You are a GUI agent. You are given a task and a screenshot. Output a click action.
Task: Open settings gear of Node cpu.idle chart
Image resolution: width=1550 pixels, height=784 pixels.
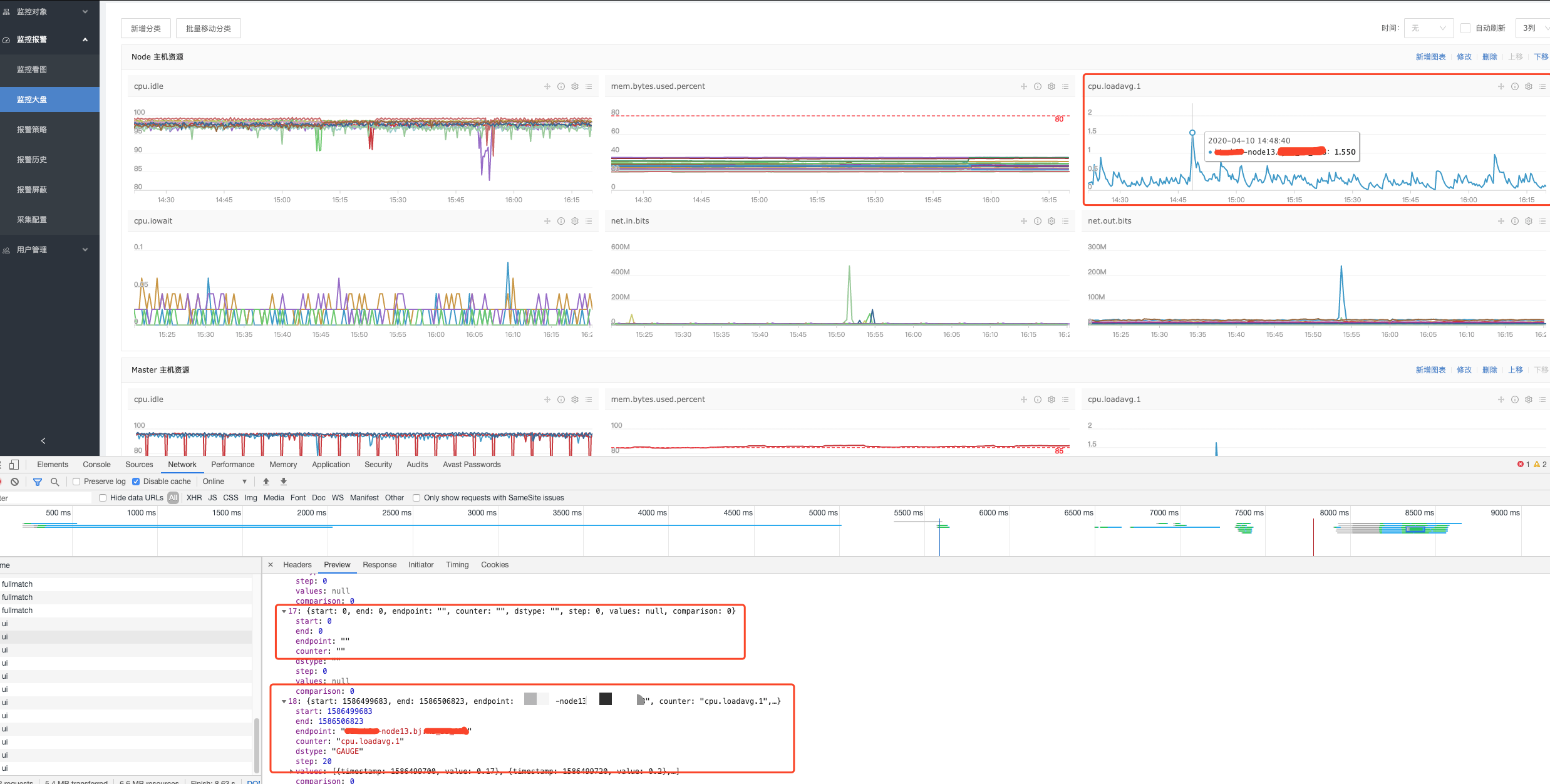point(575,86)
